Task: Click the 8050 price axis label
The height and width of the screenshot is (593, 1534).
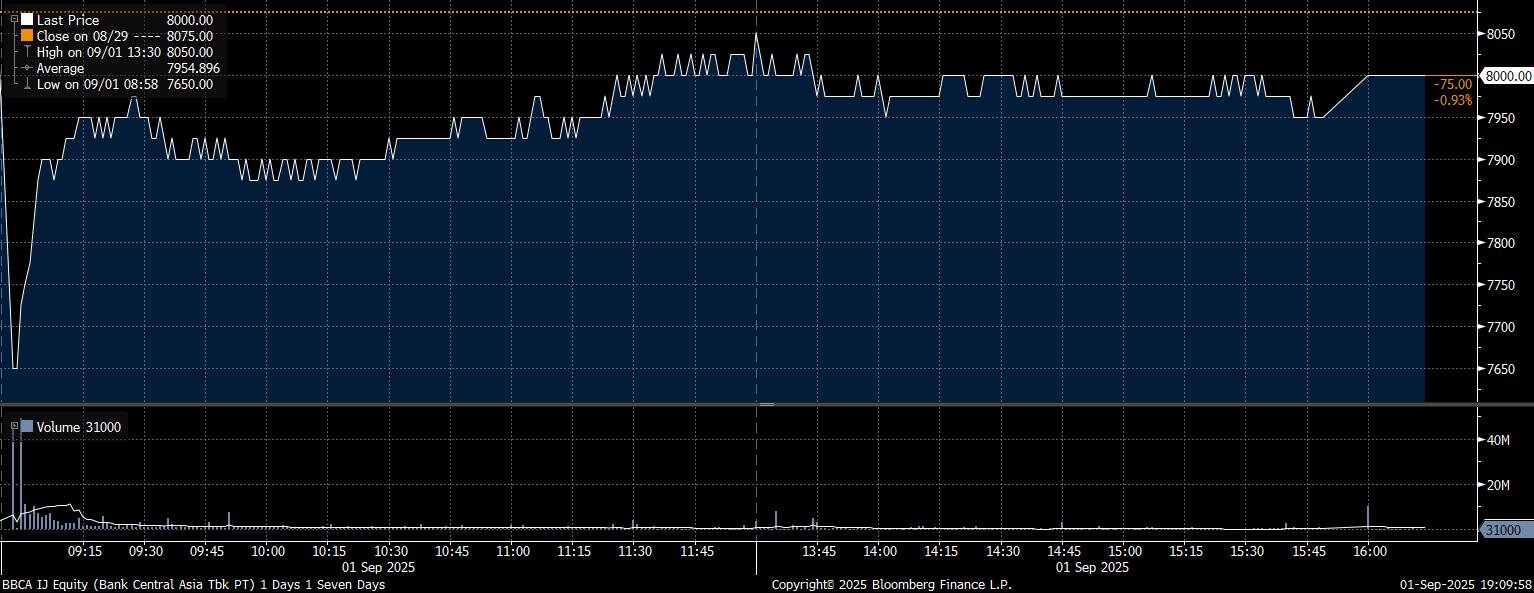Action: 1500,34
